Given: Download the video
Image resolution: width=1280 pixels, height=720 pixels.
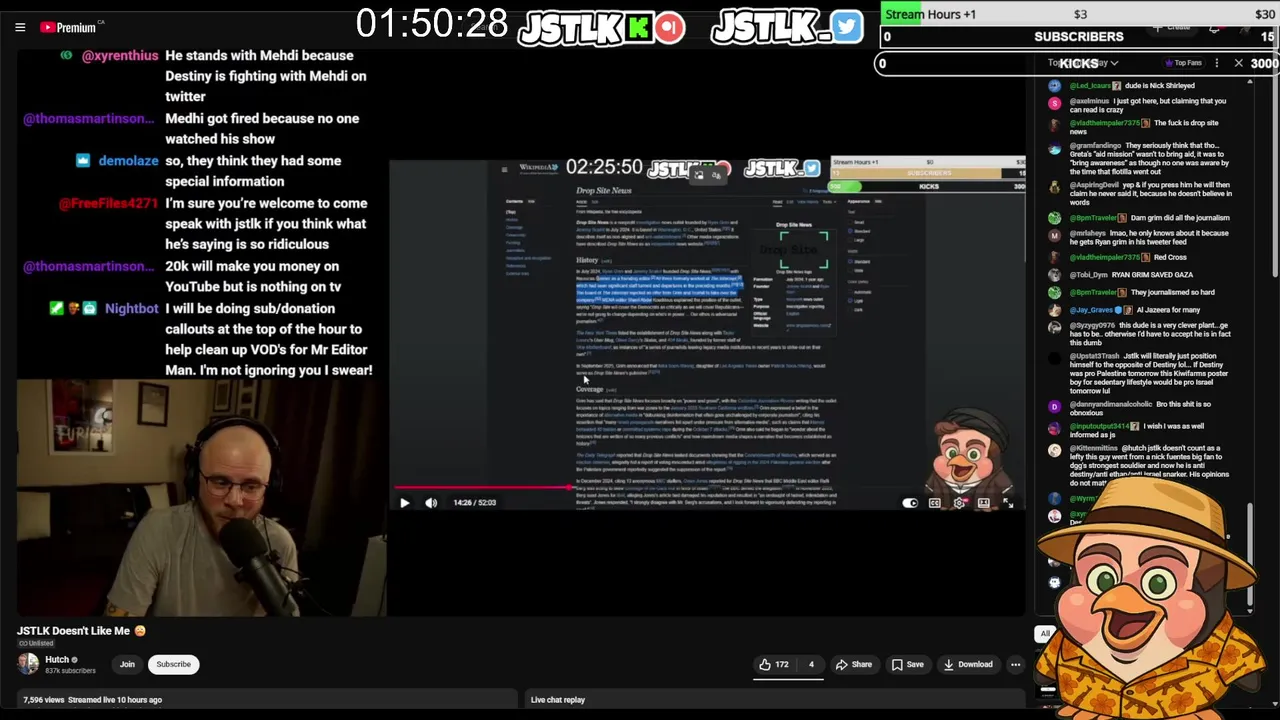Looking at the screenshot, I should (967, 664).
